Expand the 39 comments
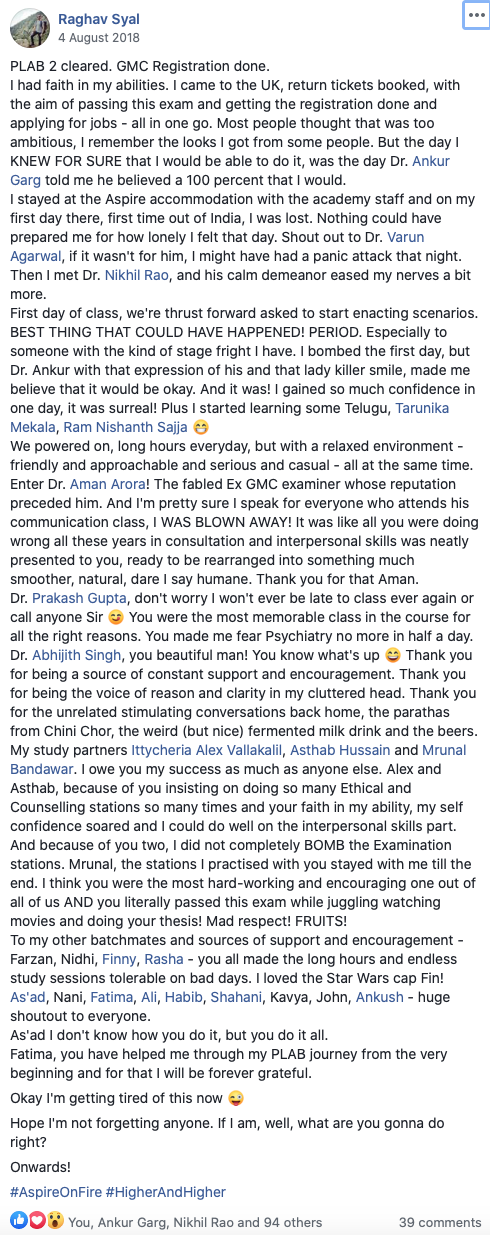 coord(440,1222)
